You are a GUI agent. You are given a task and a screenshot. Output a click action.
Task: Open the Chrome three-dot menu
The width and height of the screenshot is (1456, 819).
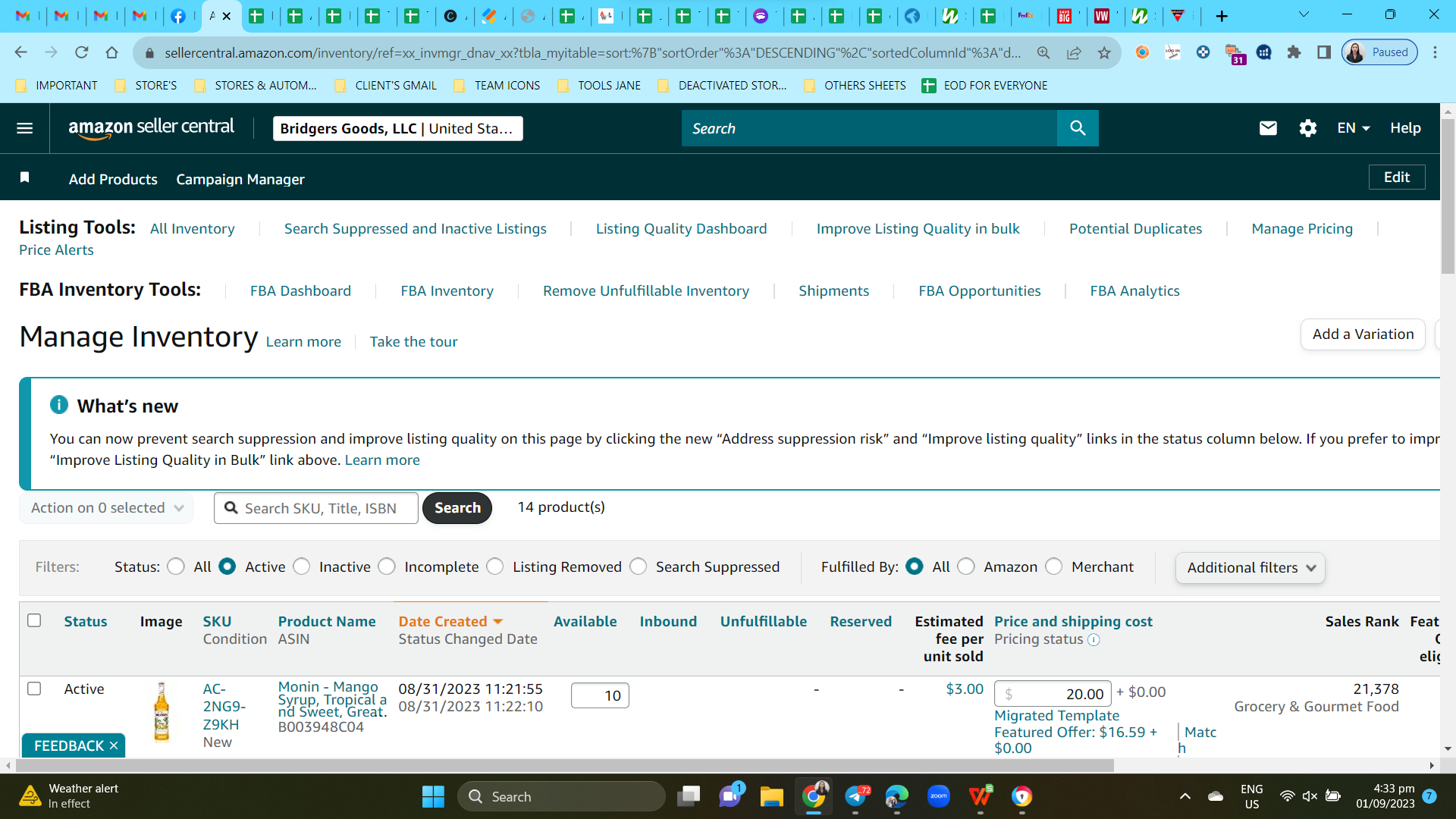[x=1435, y=52]
